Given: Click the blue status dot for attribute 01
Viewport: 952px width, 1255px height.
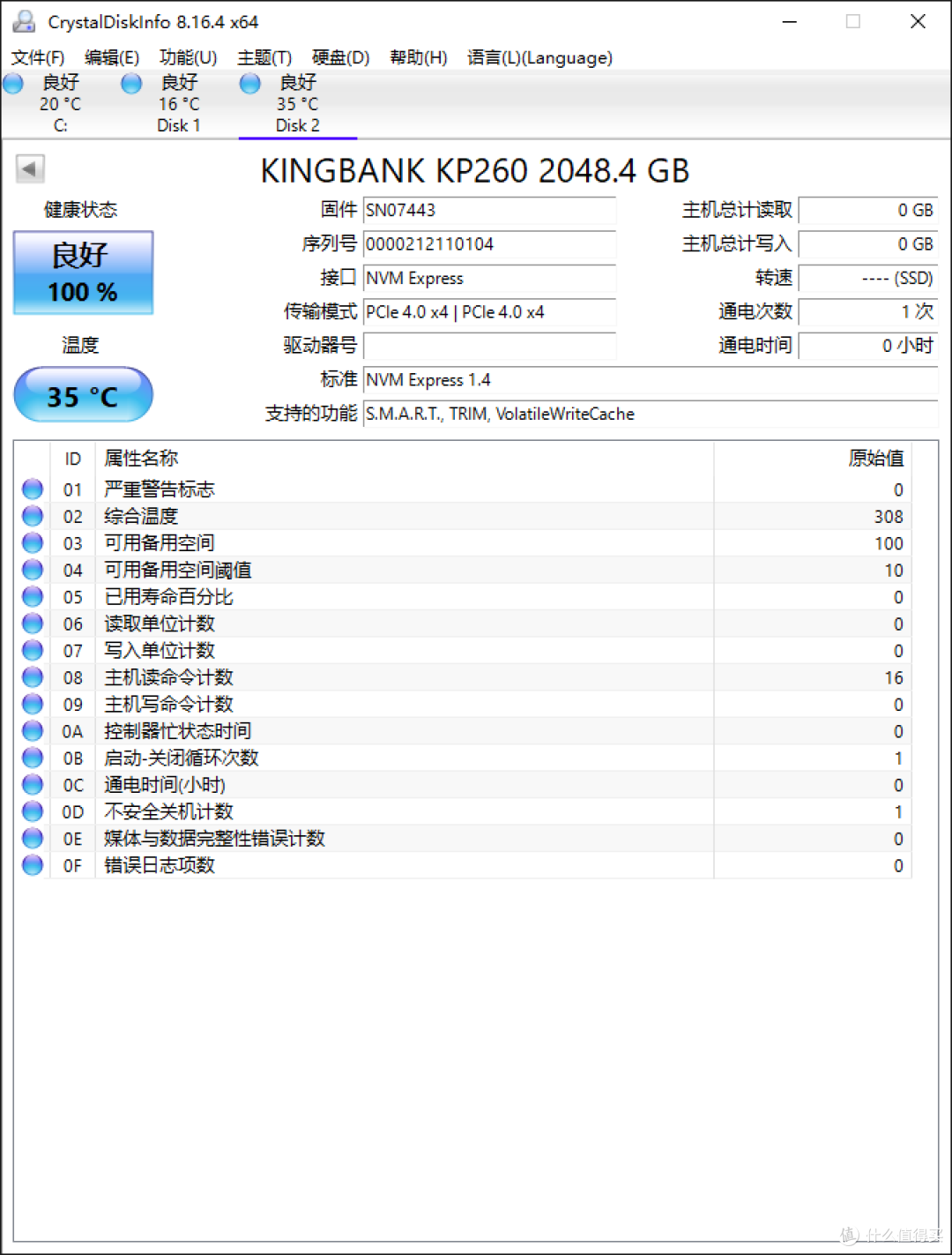Looking at the screenshot, I should point(32,489).
